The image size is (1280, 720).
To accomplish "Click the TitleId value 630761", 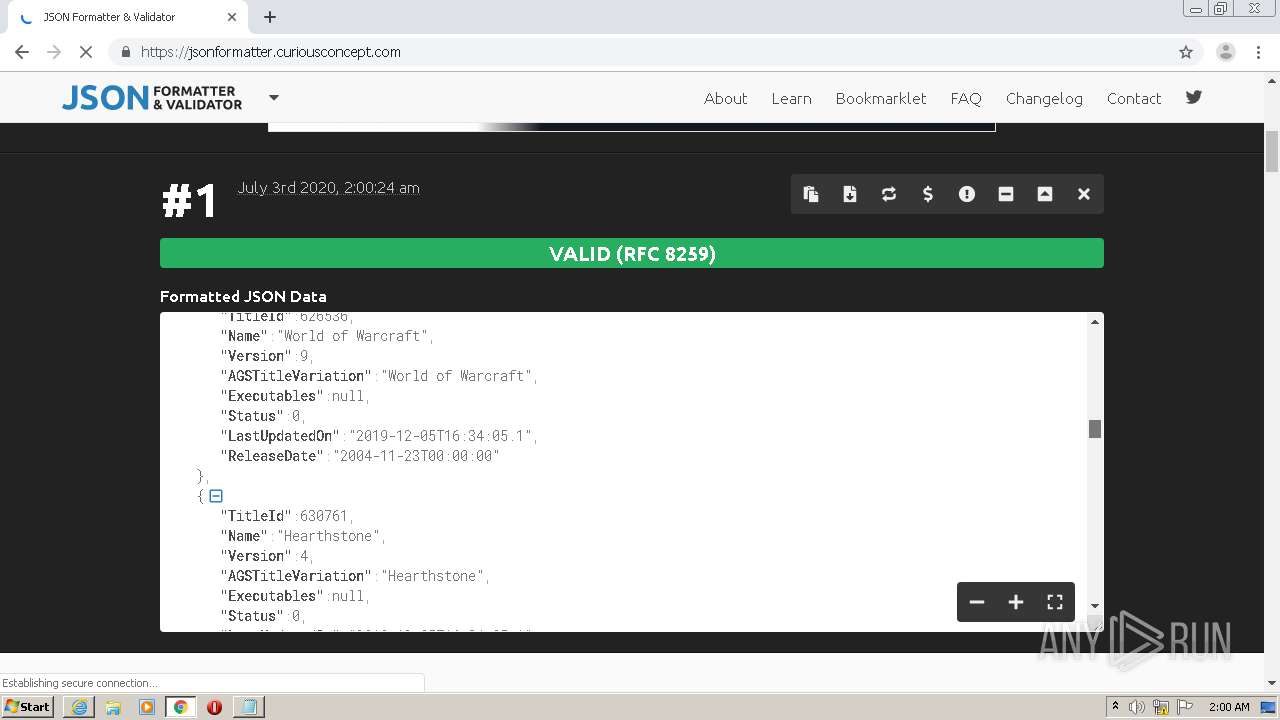I will point(324,516).
